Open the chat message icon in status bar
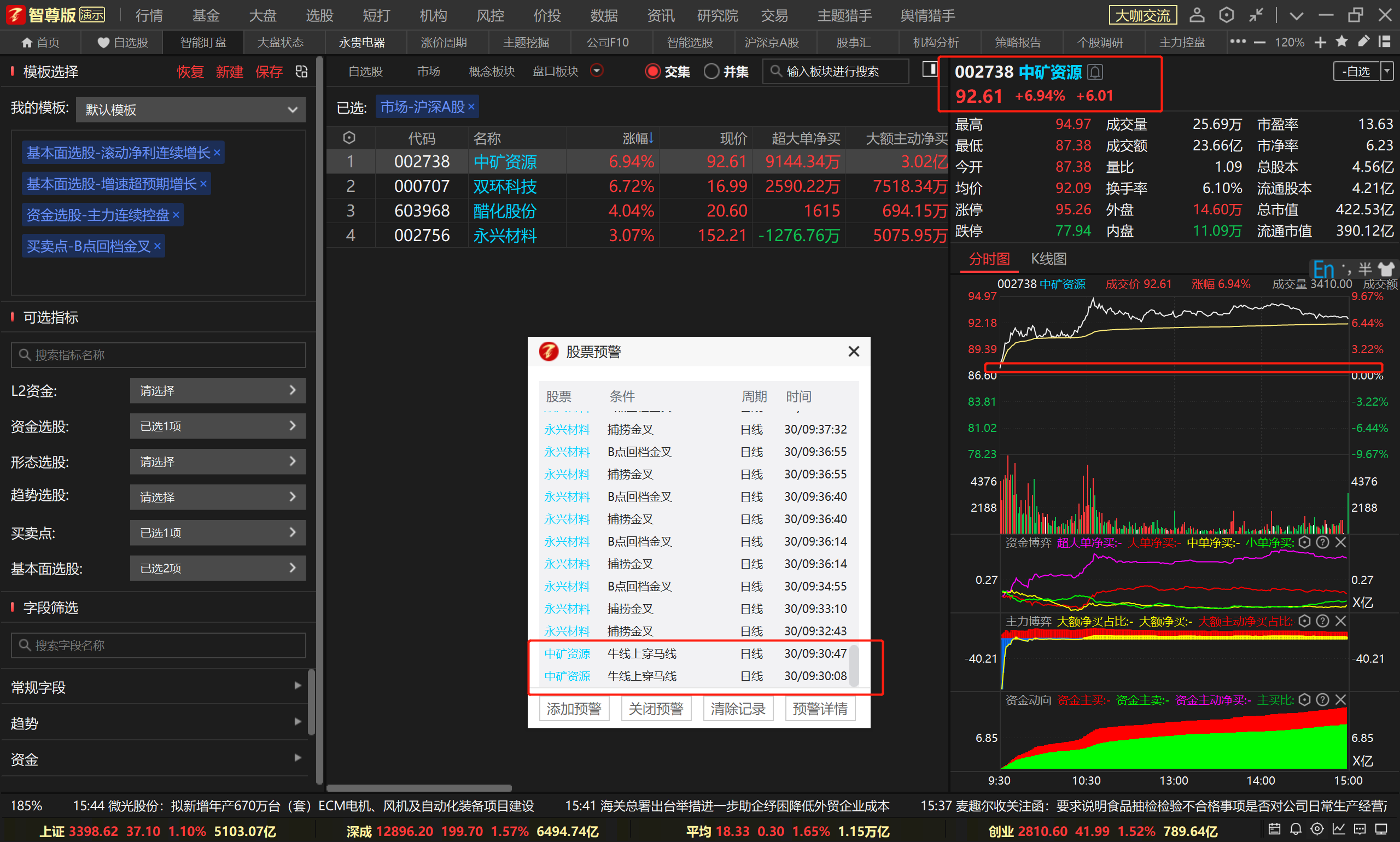This screenshot has height=842, width=1400. click(1360, 829)
